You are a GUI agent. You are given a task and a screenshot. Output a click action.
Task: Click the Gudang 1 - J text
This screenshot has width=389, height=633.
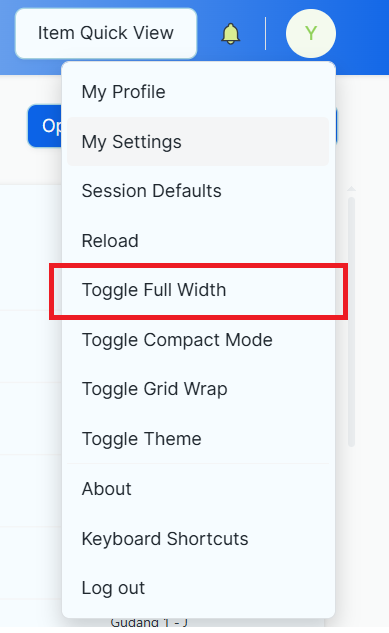(x=149, y=622)
